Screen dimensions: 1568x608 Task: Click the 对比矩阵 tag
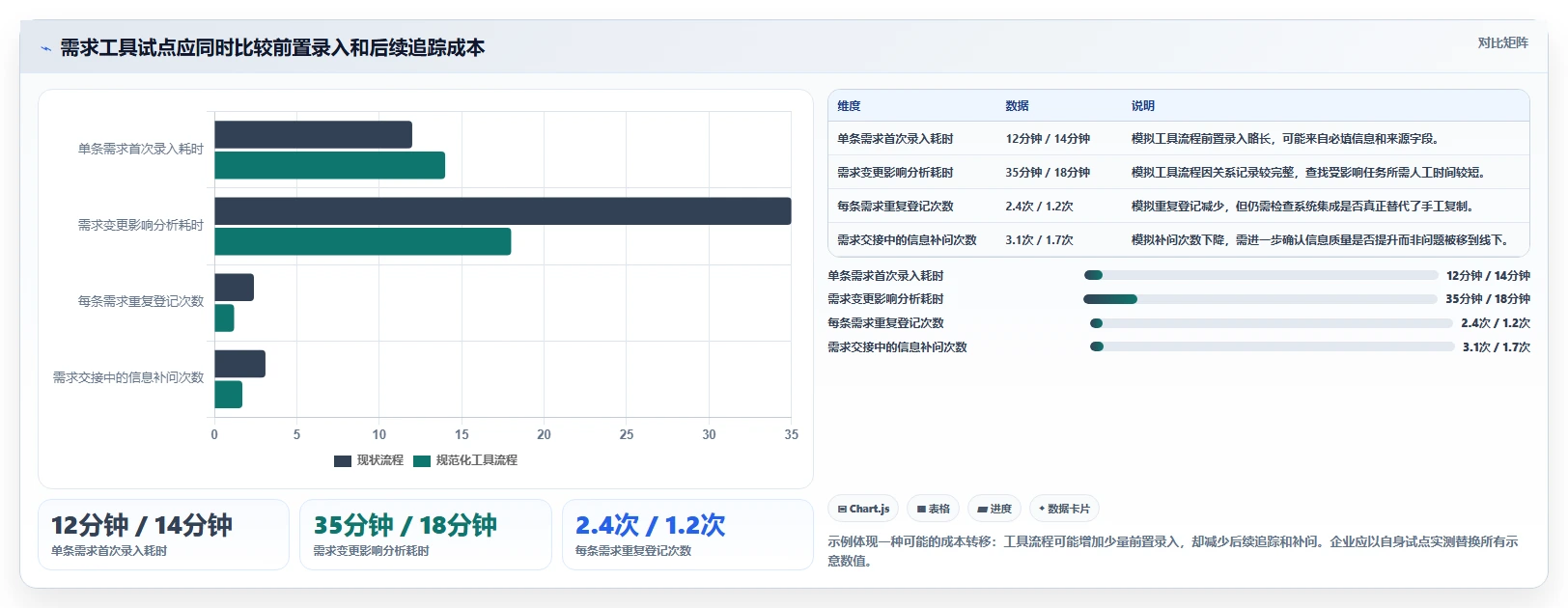point(1502,42)
